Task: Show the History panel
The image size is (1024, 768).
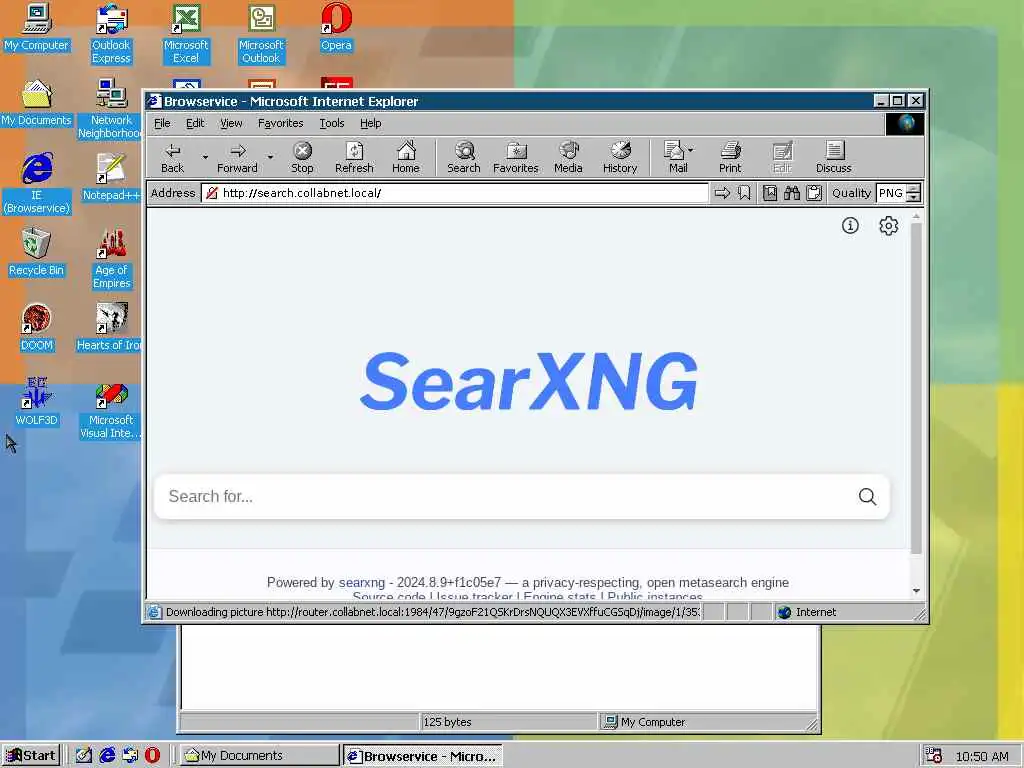Action: point(620,157)
